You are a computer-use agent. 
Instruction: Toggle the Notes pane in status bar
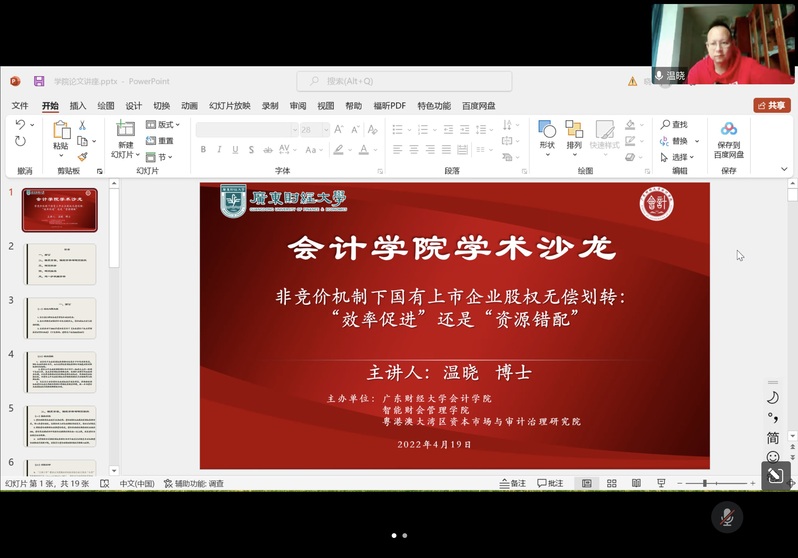click(x=512, y=484)
